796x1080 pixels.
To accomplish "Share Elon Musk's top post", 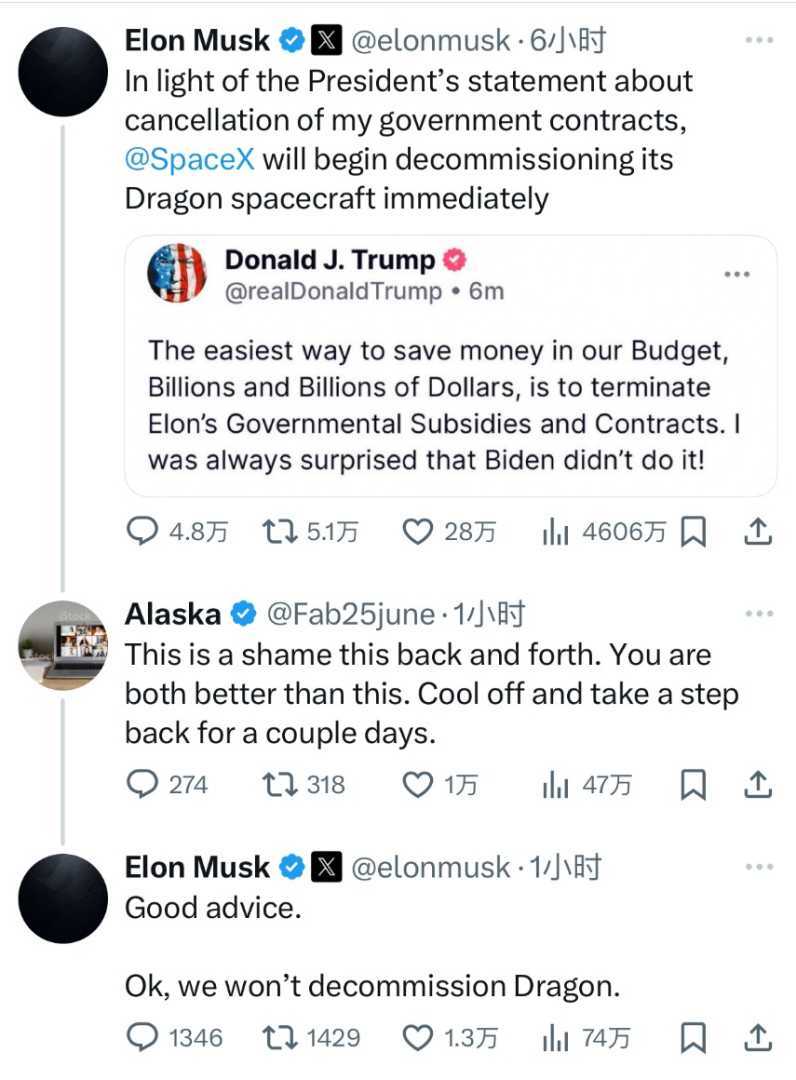I will pyautogui.click(x=759, y=532).
